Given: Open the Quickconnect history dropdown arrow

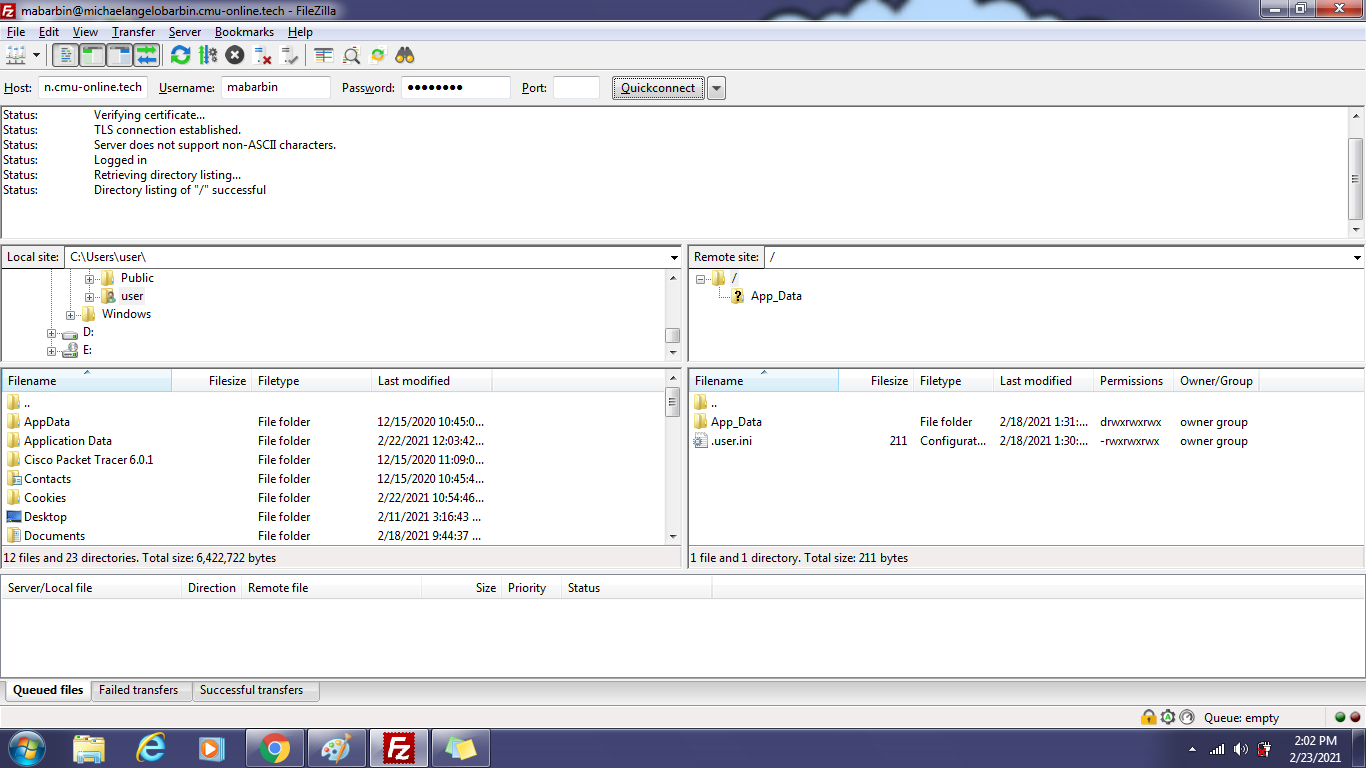Looking at the screenshot, I should [716, 88].
